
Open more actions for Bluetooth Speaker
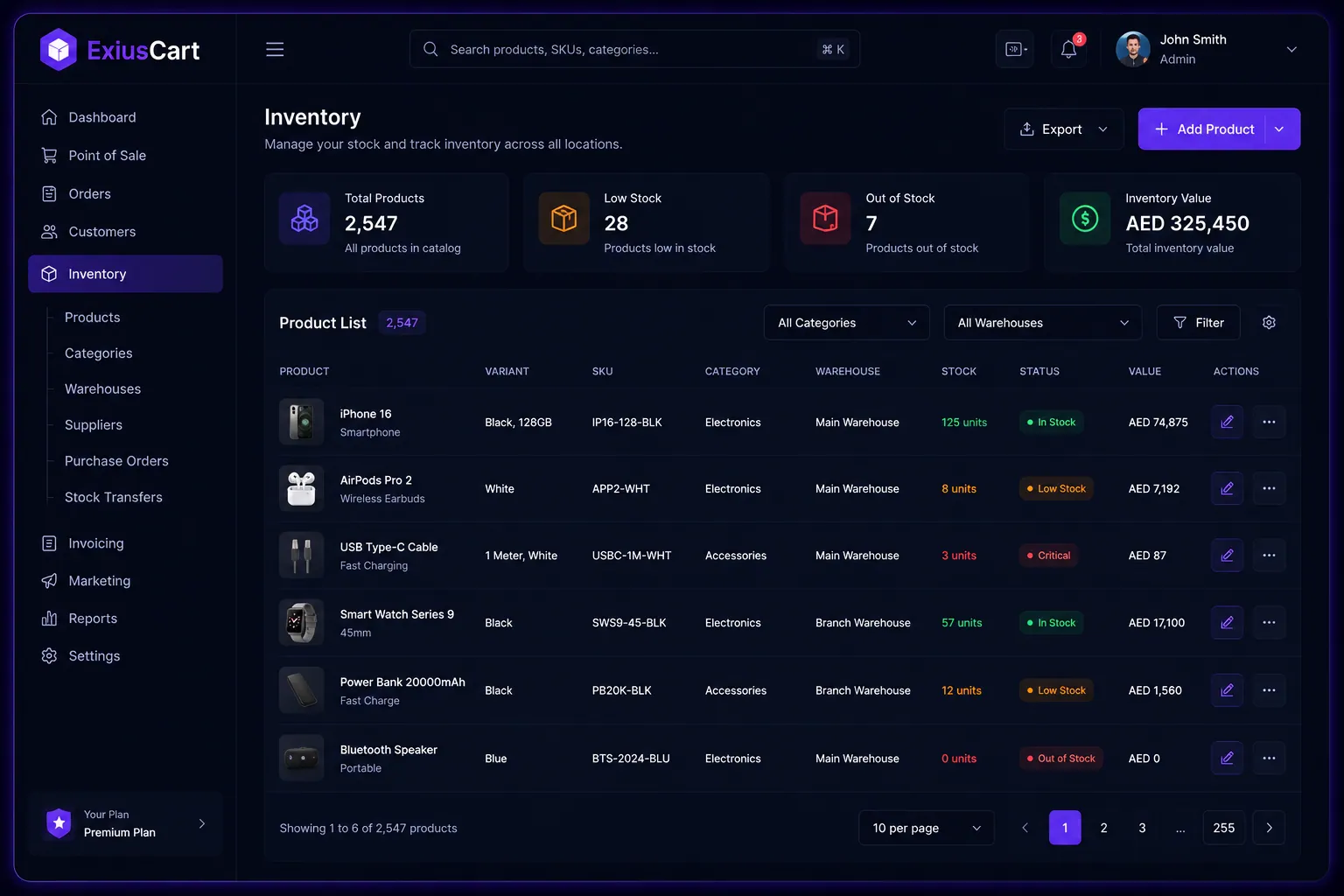click(x=1269, y=759)
